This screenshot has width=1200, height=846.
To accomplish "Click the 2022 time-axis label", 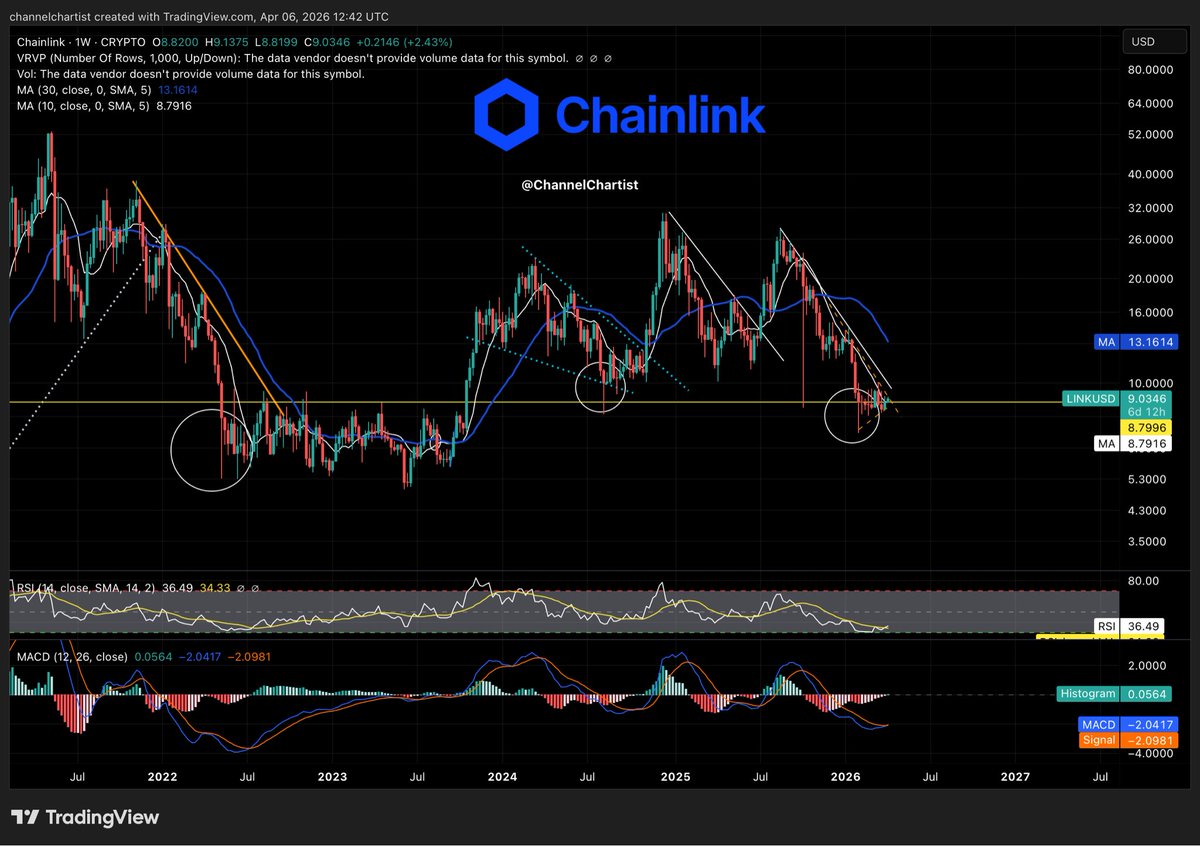I will click(x=162, y=776).
